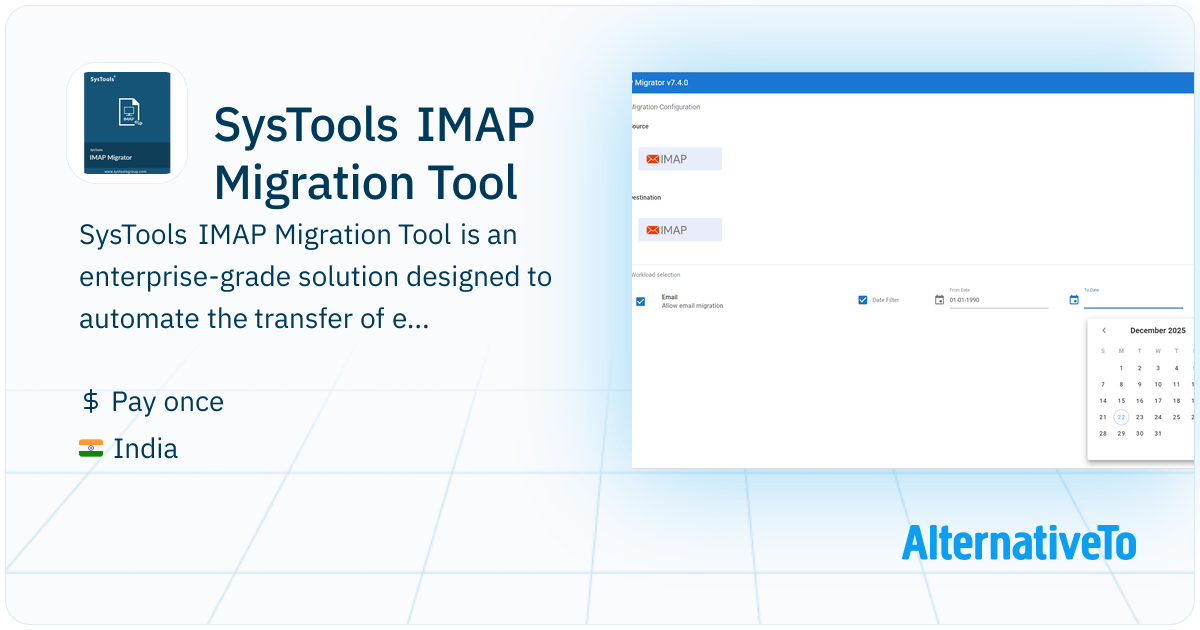The image size is (1200, 630).
Task: Click the Pay once pricing label
Action: [x=168, y=402]
